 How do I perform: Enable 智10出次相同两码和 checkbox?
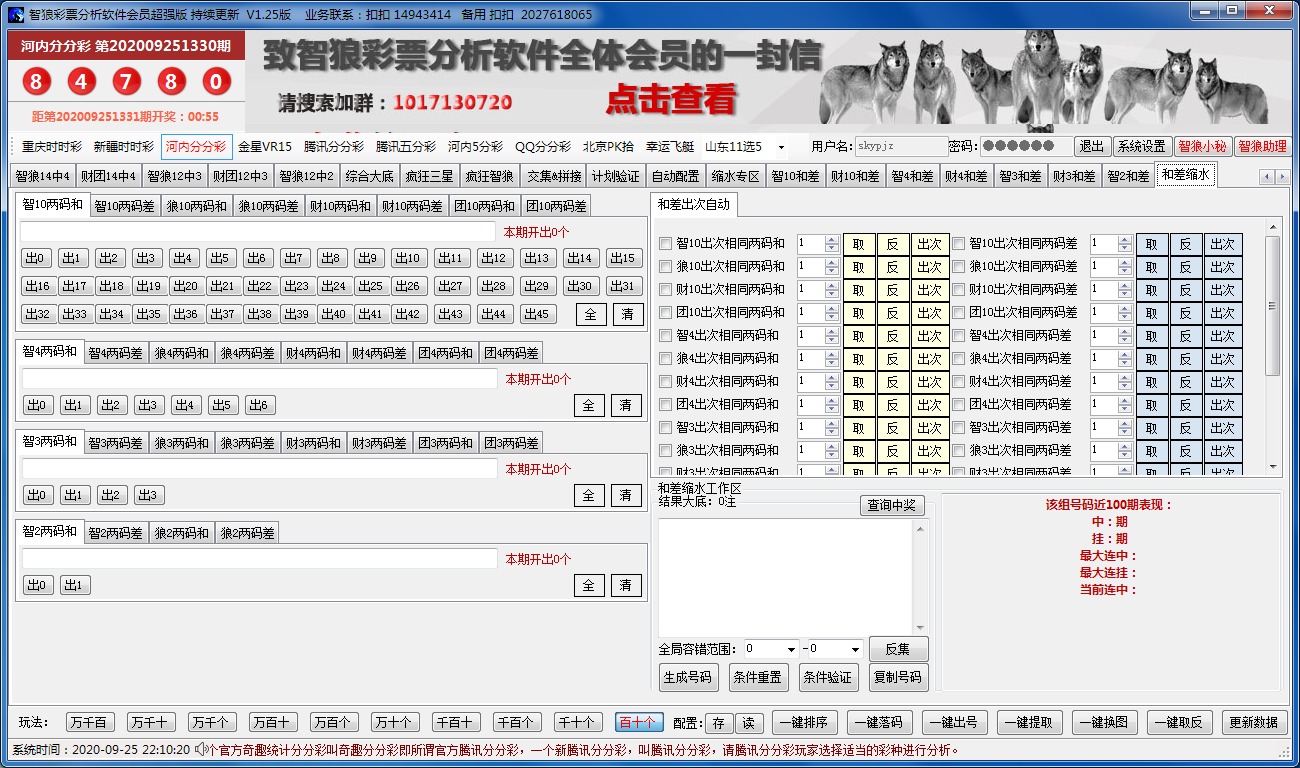tap(666, 243)
